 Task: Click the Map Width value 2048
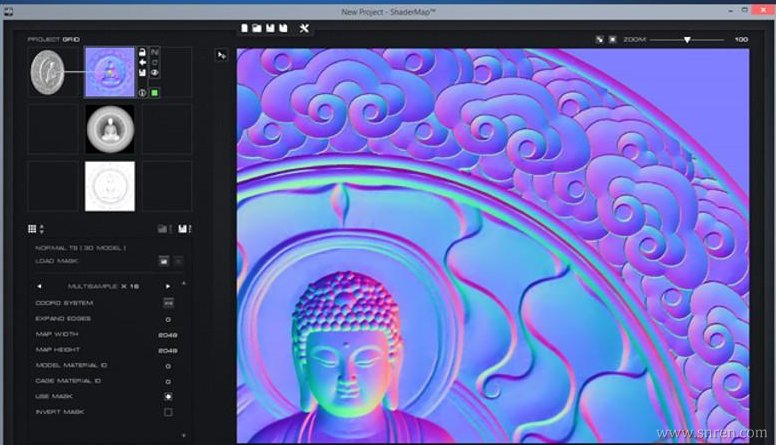coord(168,334)
